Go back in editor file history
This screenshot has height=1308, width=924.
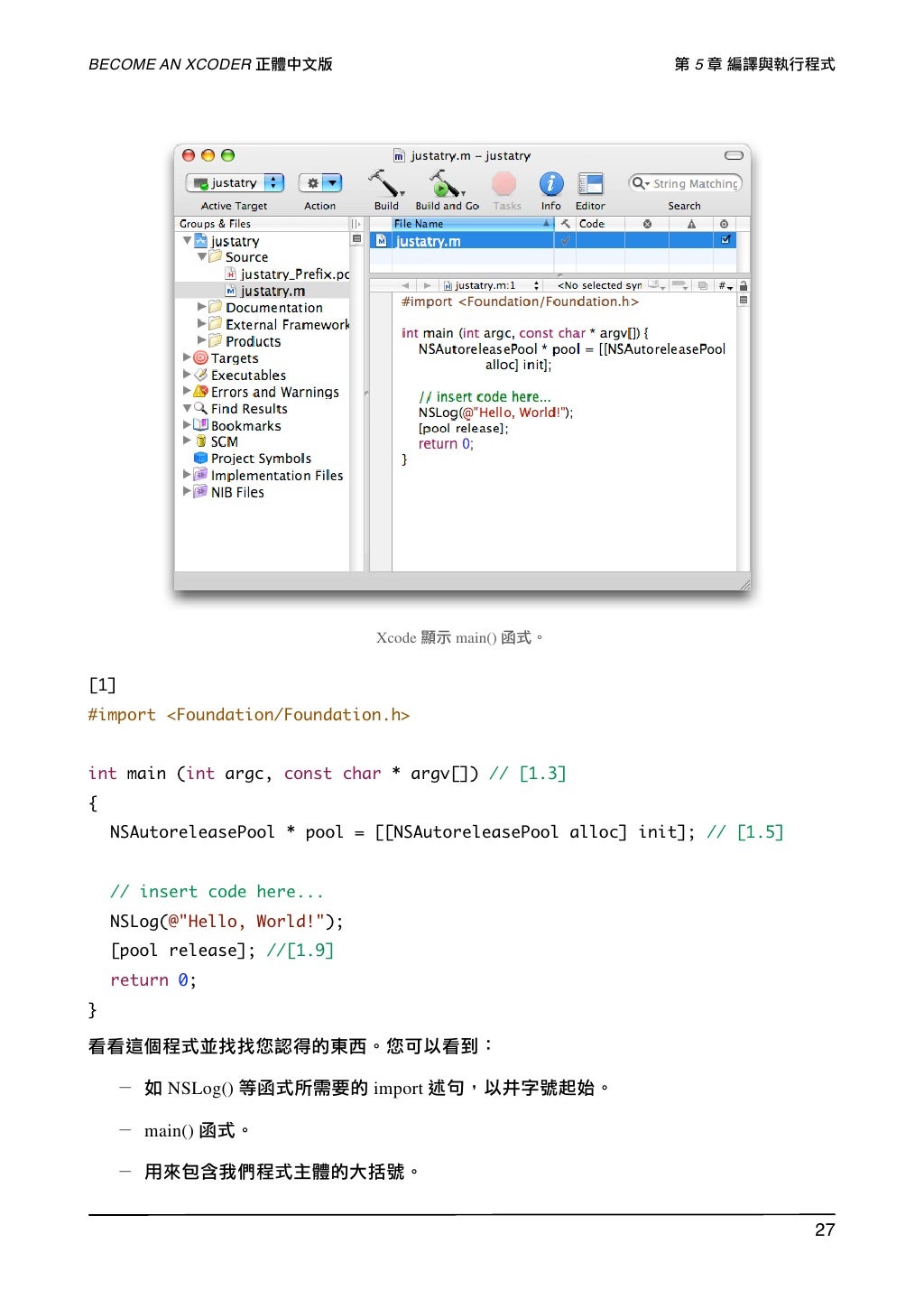click(405, 285)
